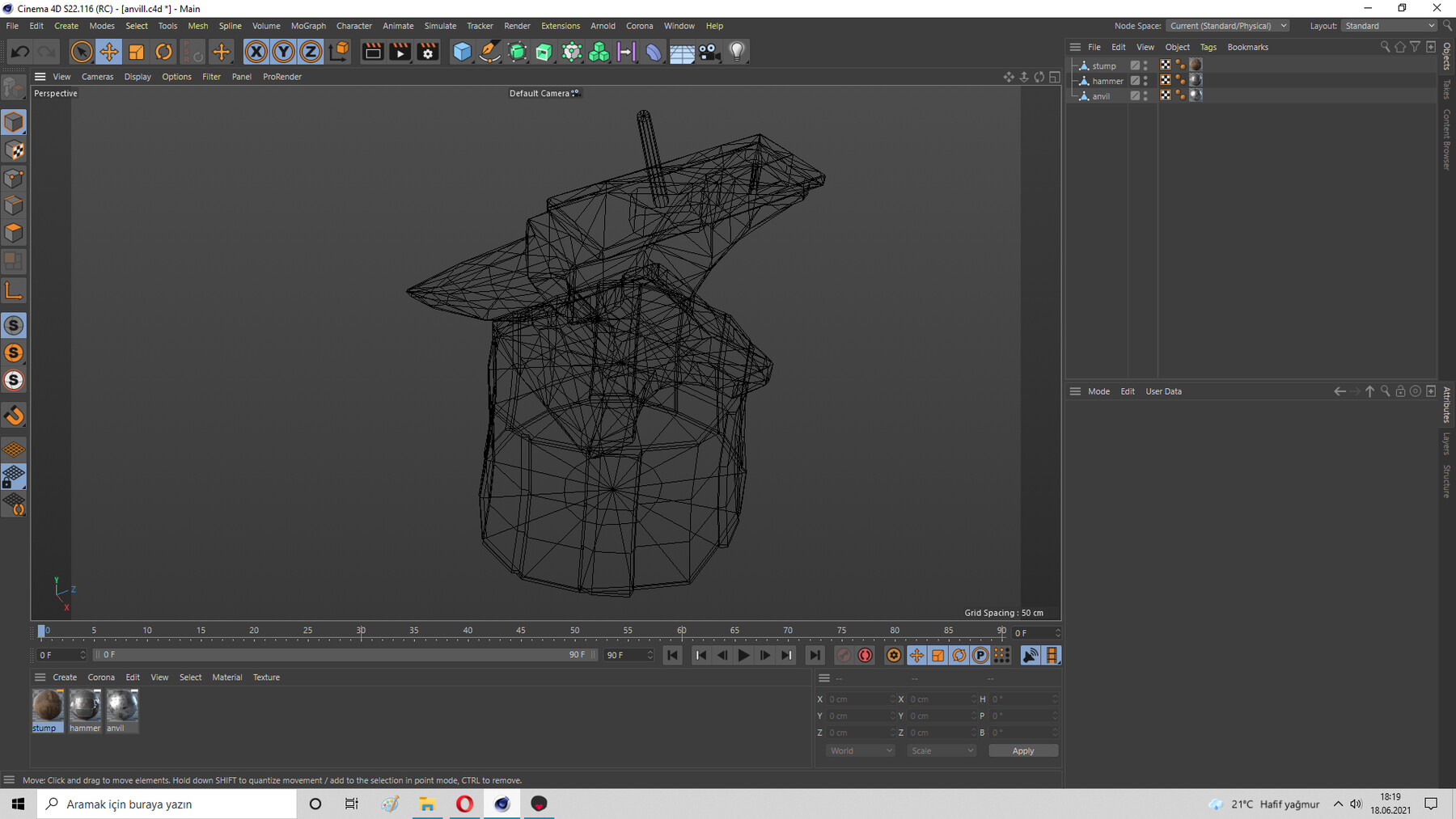The image size is (1456, 819).
Task: Open the MoGraph menu
Action: tap(308, 26)
